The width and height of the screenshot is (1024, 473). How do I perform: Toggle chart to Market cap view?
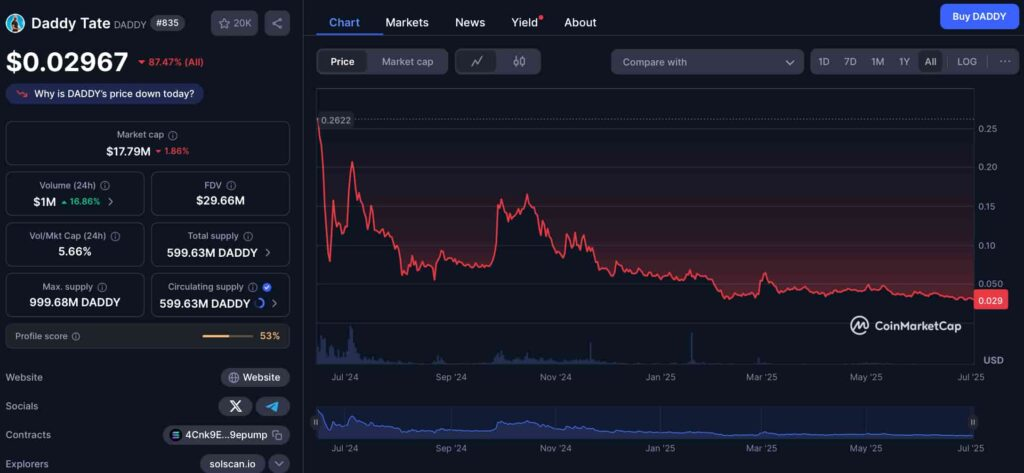pyautogui.click(x=407, y=61)
